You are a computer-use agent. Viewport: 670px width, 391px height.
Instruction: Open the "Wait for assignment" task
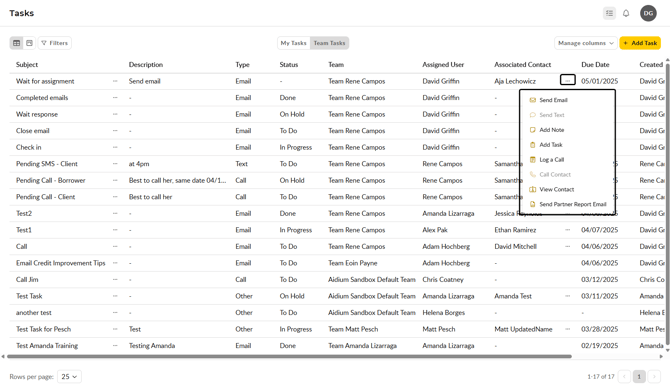tap(45, 81)
